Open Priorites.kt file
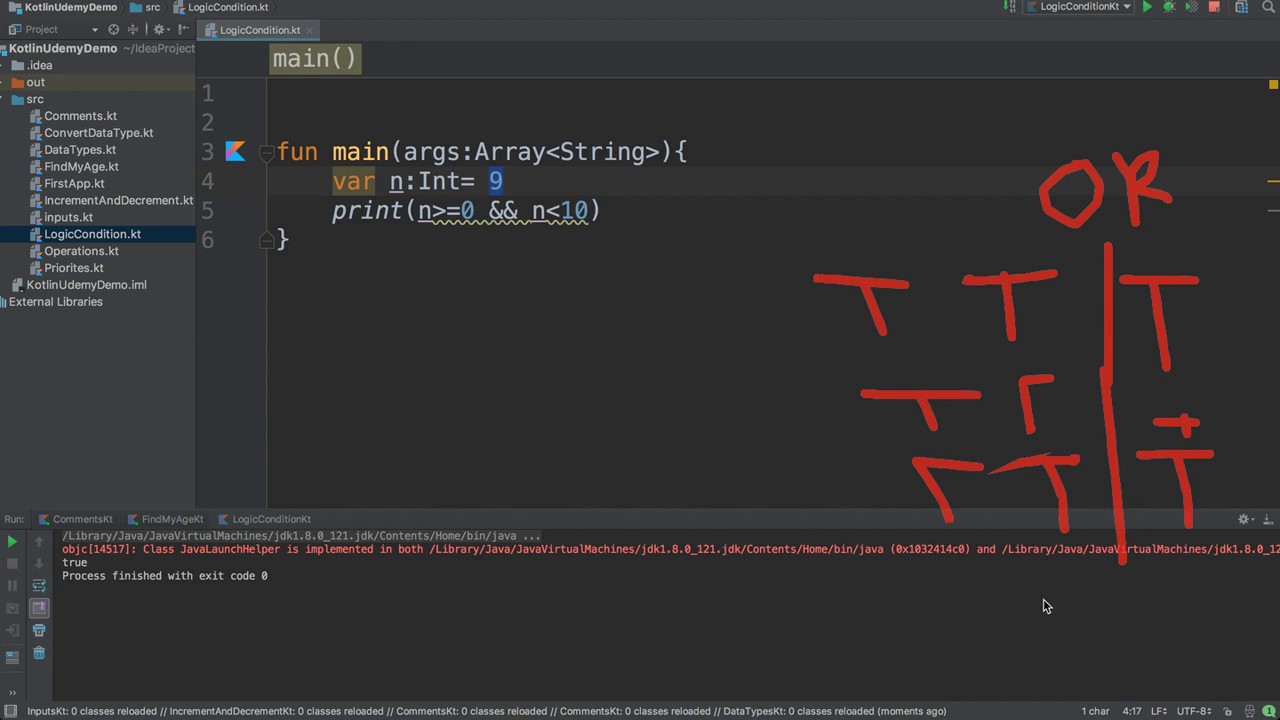 coord(73,268)
